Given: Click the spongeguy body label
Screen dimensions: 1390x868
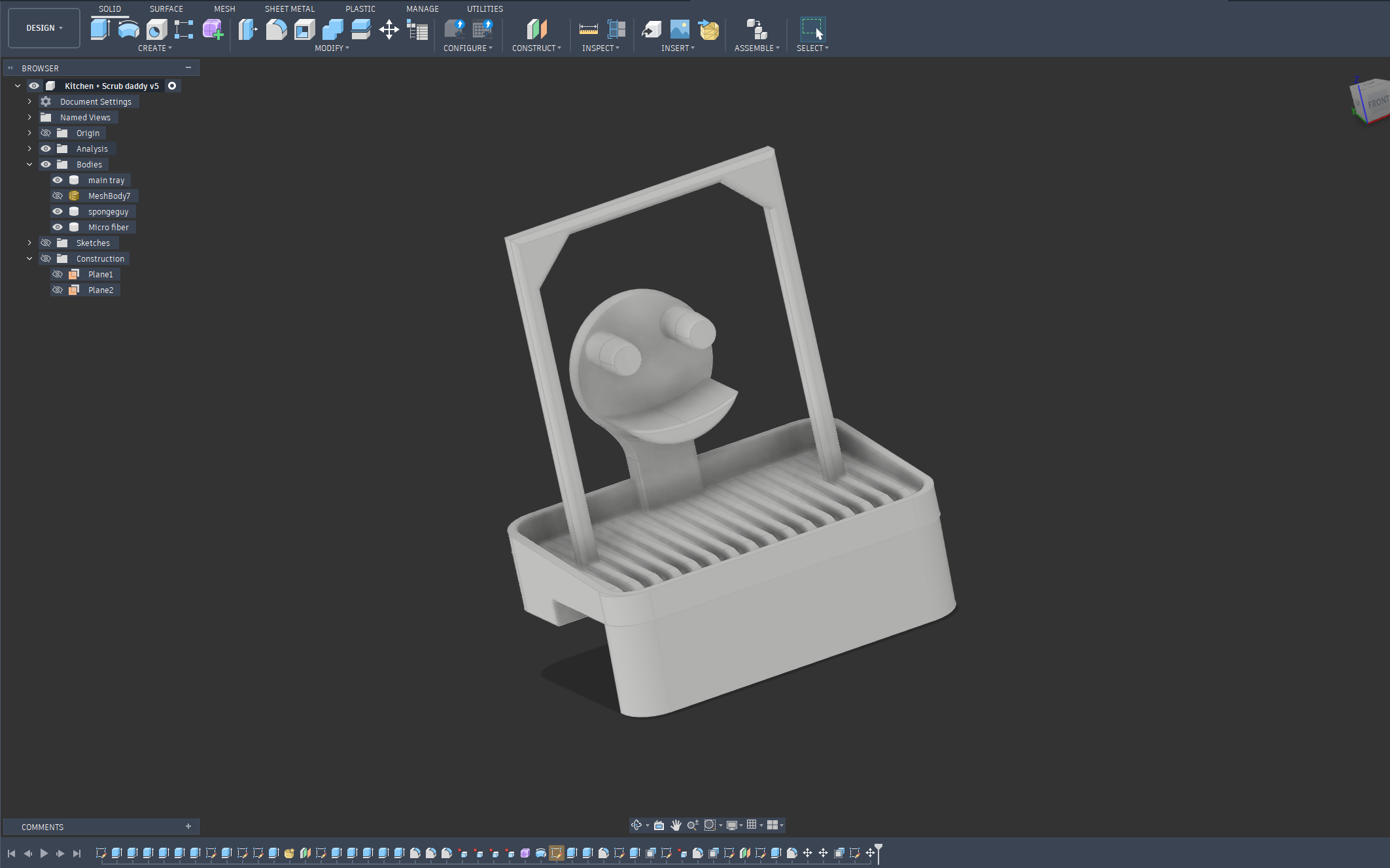Looking at the screenshot, I should click(108, 211).
